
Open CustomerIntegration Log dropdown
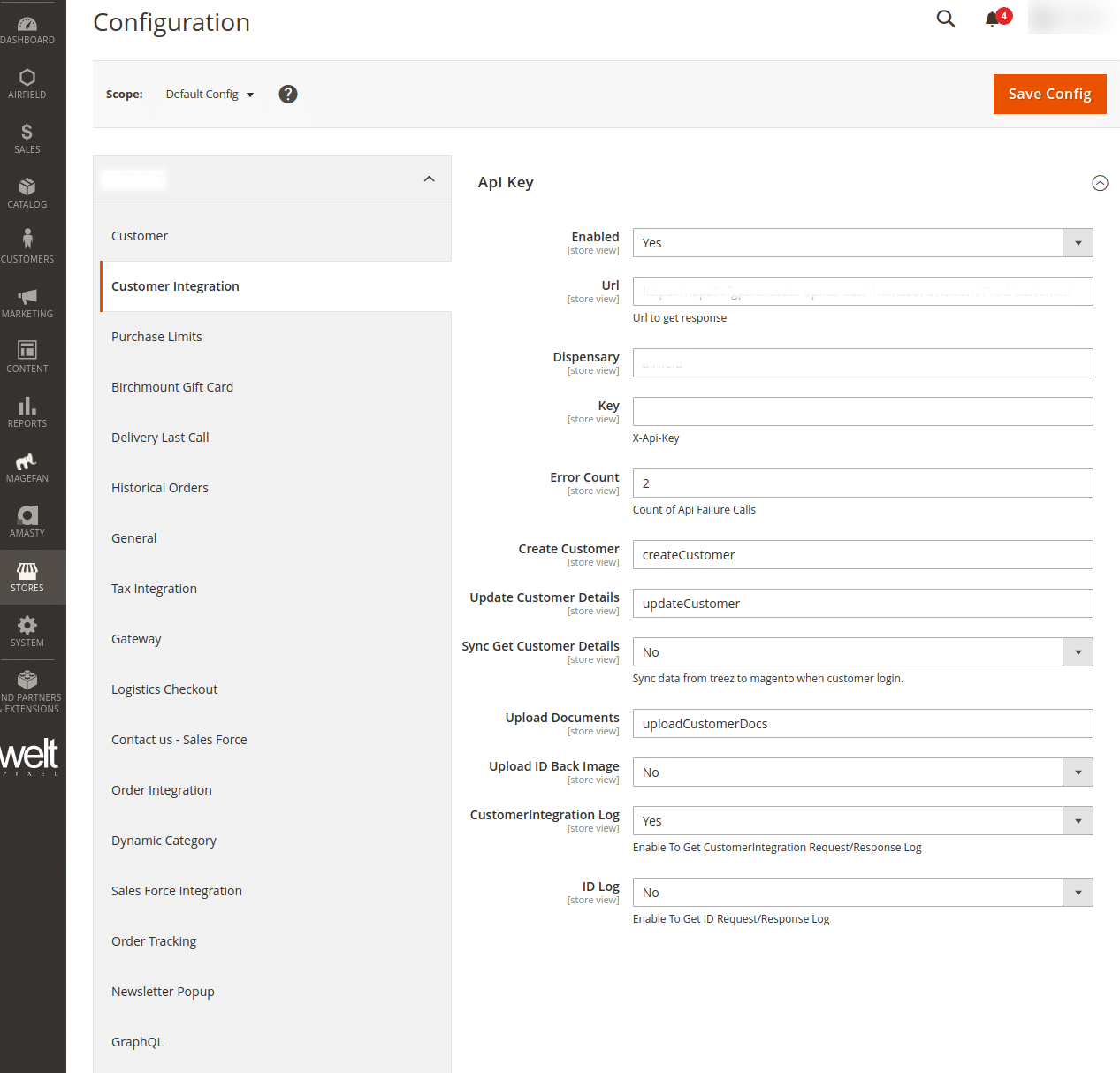[863, 821]
